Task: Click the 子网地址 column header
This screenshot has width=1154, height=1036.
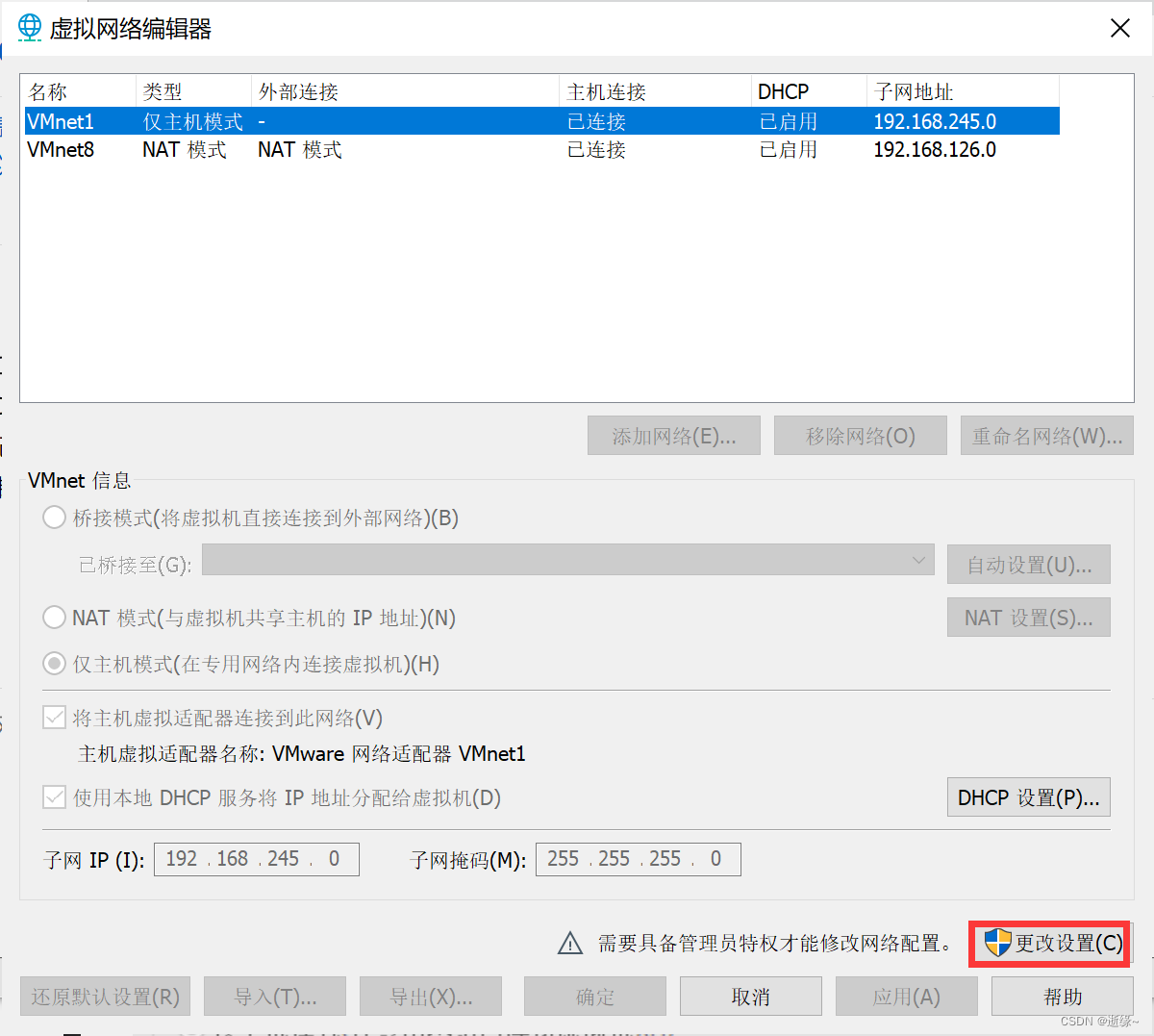Action: point(963,91)
